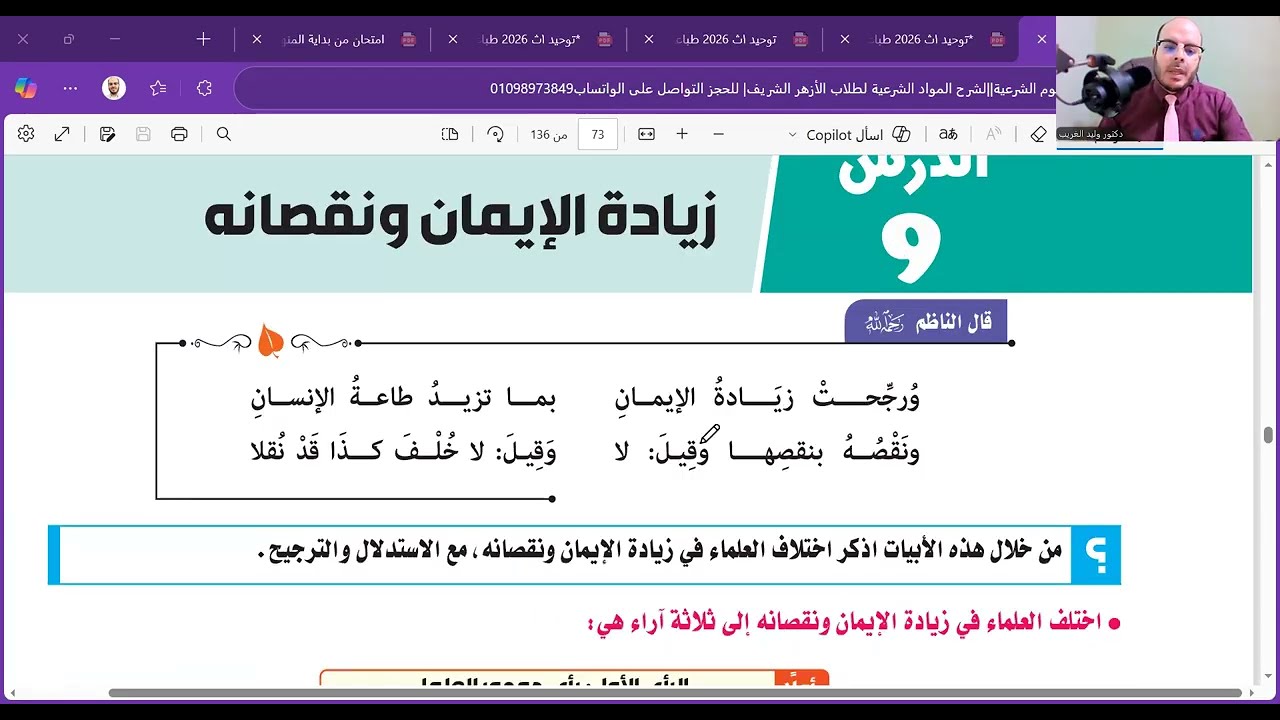
Task: Click the Save floppy disk icon
Action: [x=143, y=134]
